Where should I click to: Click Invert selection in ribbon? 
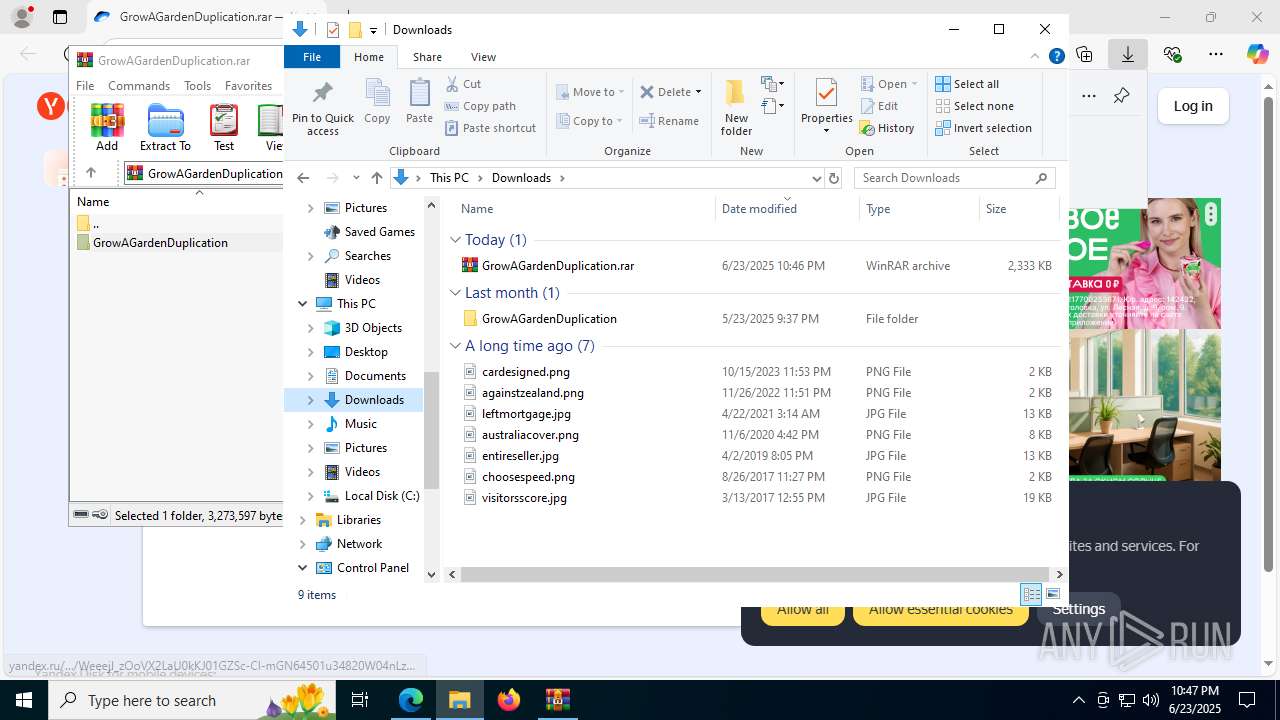984,128
